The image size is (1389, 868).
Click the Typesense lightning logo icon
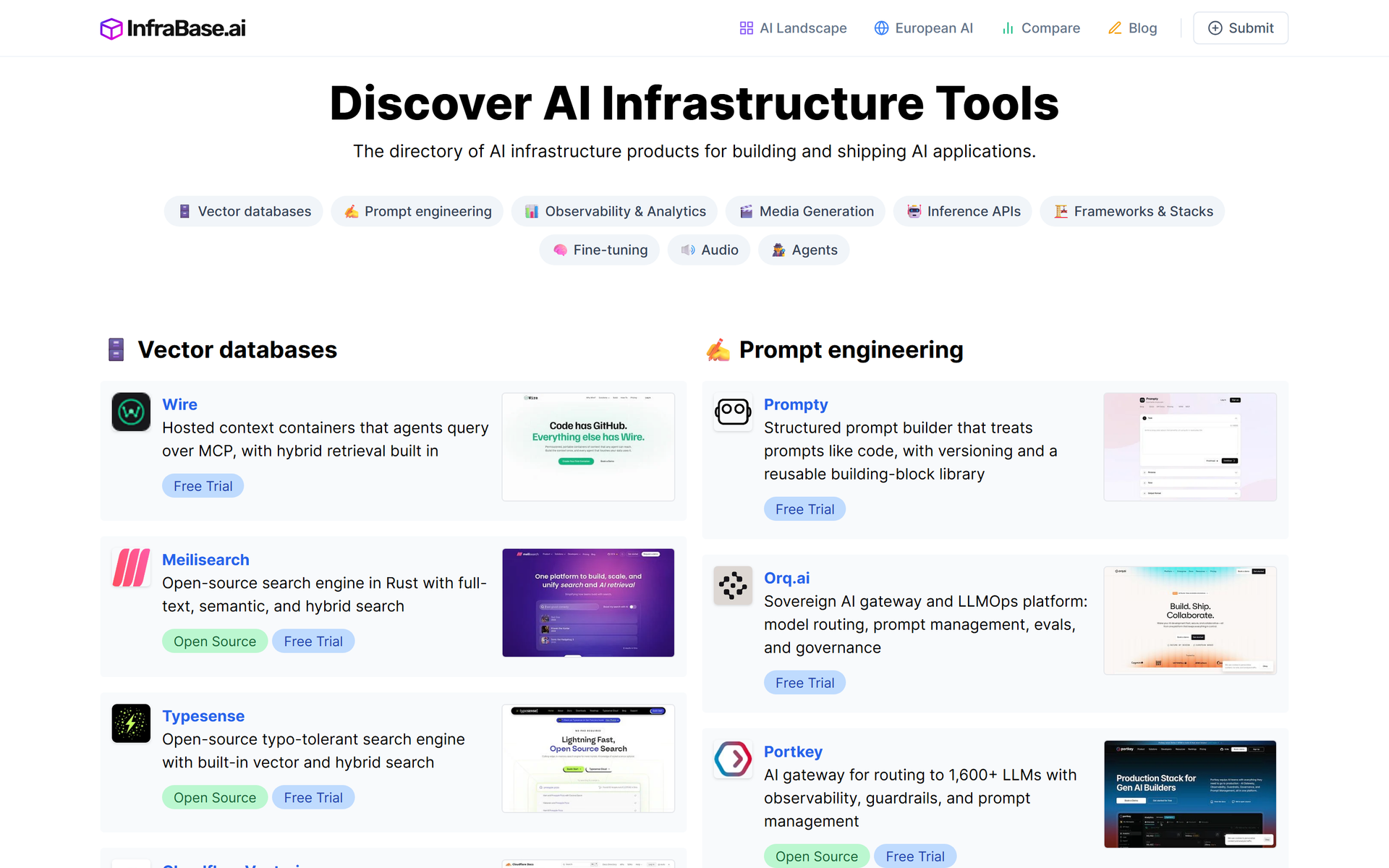pos(131,723)
